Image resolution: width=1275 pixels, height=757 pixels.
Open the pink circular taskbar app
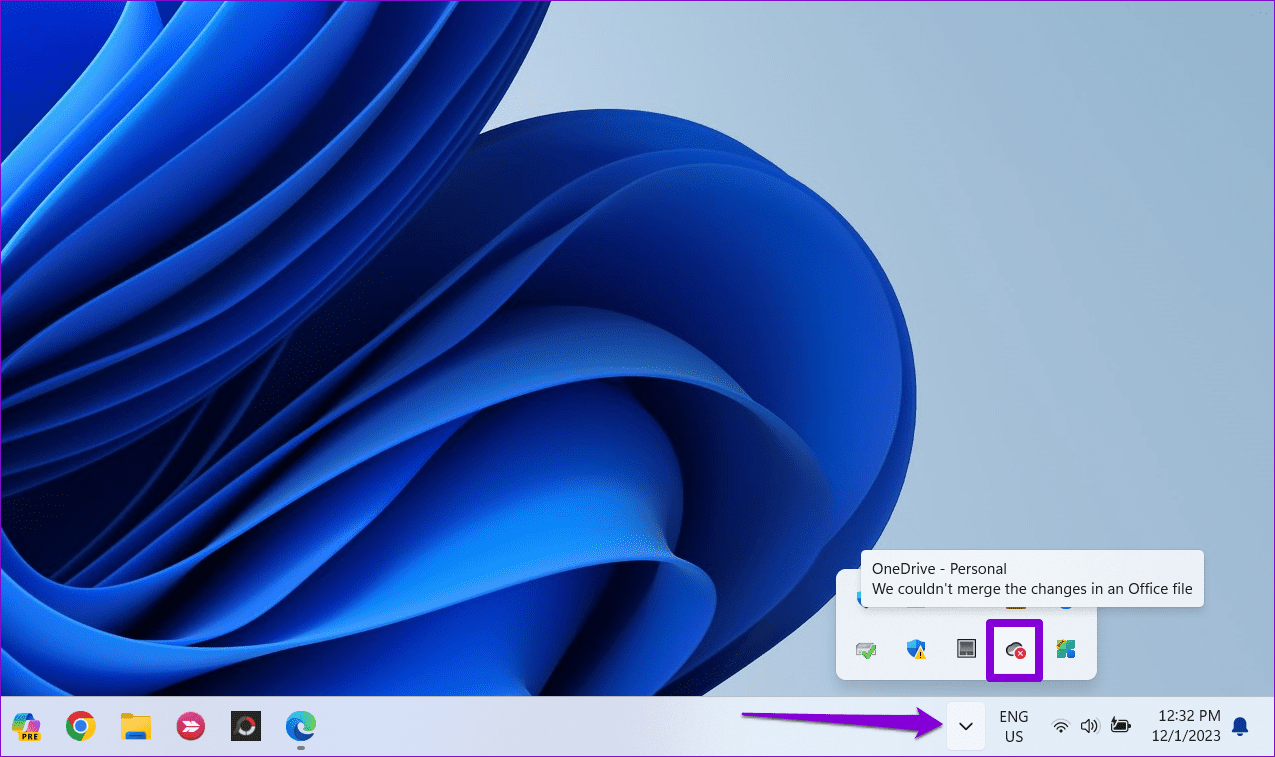[190, 727]
